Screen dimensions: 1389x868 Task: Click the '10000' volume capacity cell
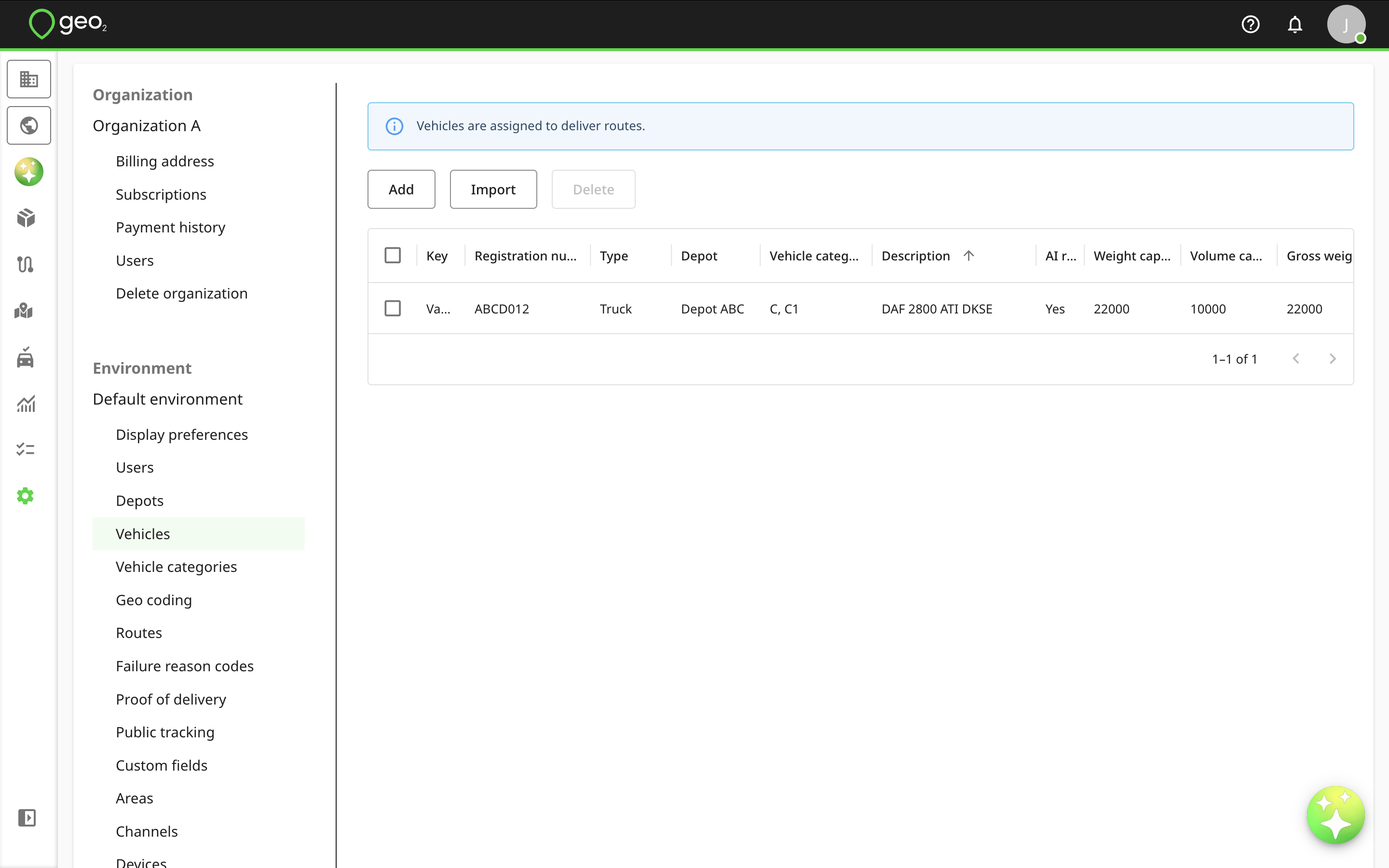tap(1208, 309)
